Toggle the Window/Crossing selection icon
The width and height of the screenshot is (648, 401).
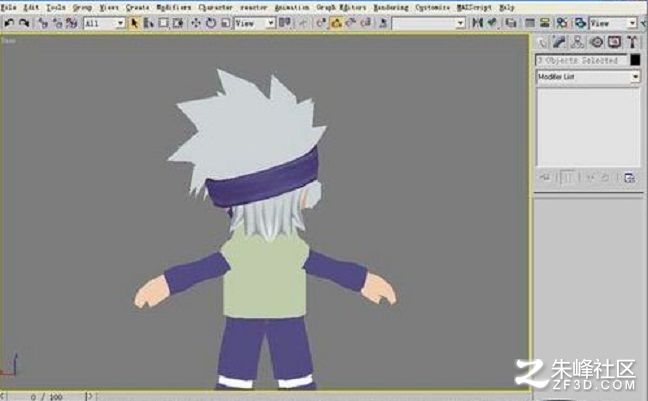click(x=178, y=23)
